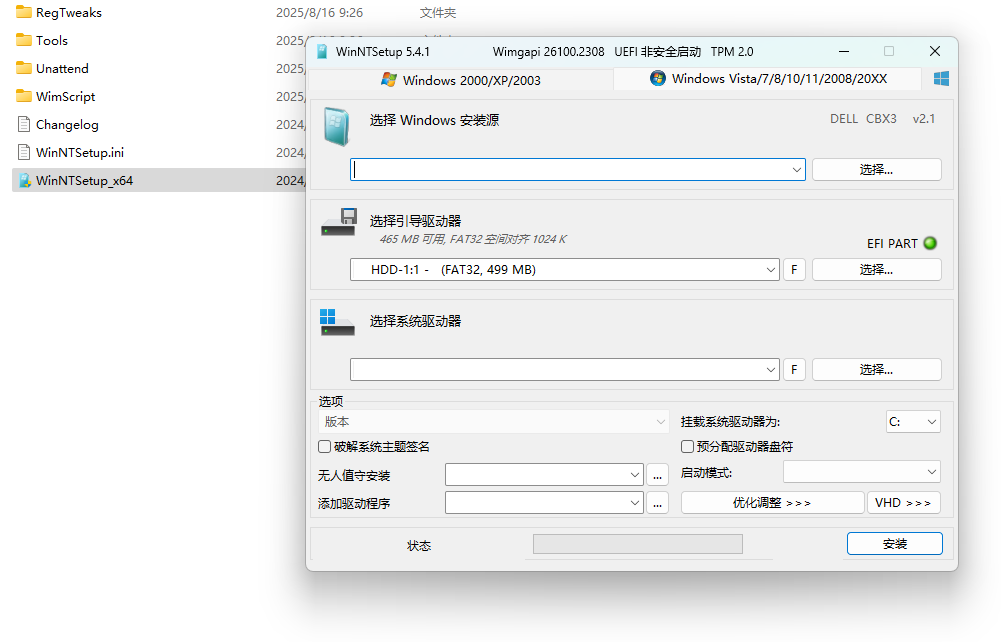Click the WimScript folder icon
Screen dimensions: 1001x642
tap(24, 96)
